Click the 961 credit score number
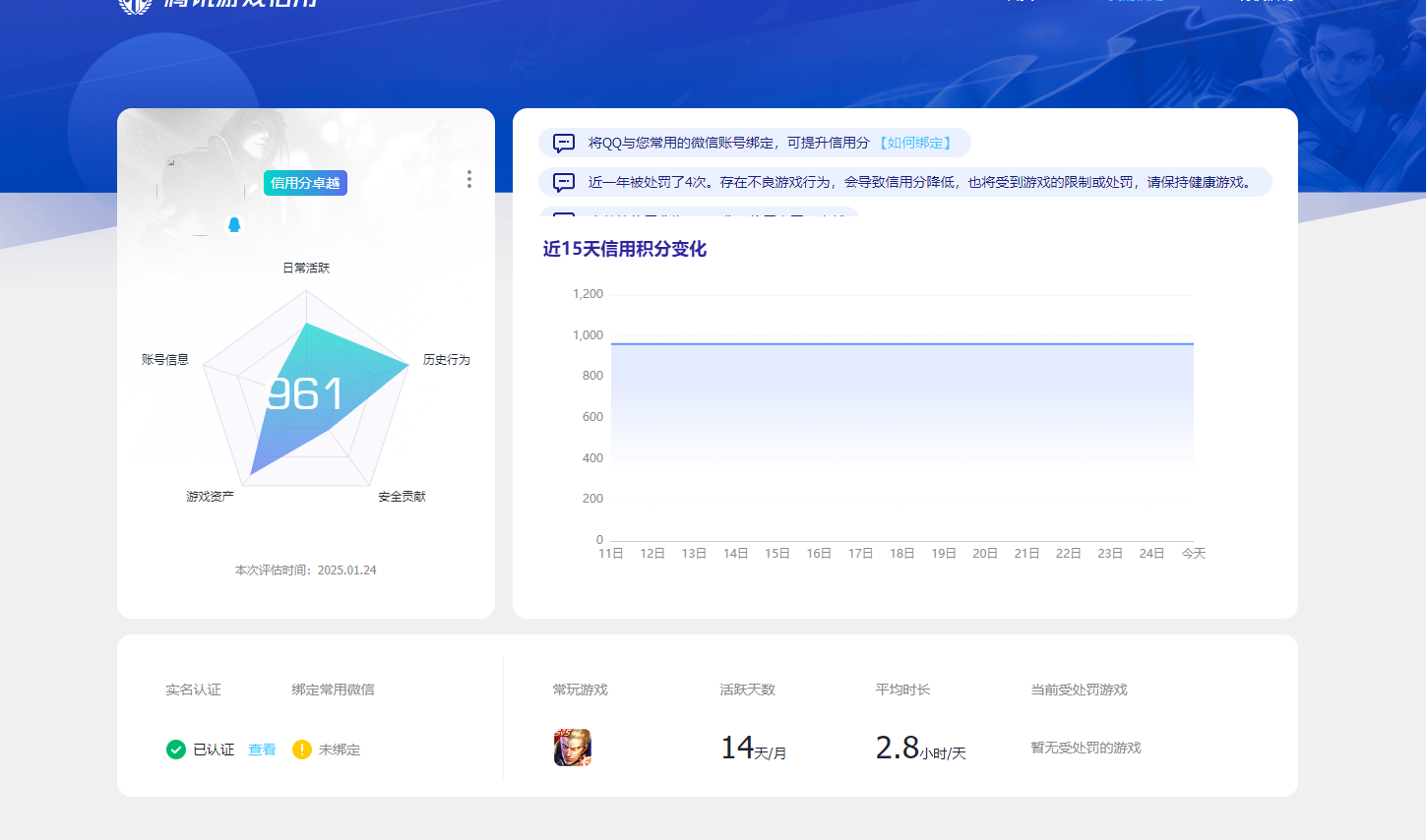The width and height of the screenshot is (1426, 840). click(x=305, y=394)
